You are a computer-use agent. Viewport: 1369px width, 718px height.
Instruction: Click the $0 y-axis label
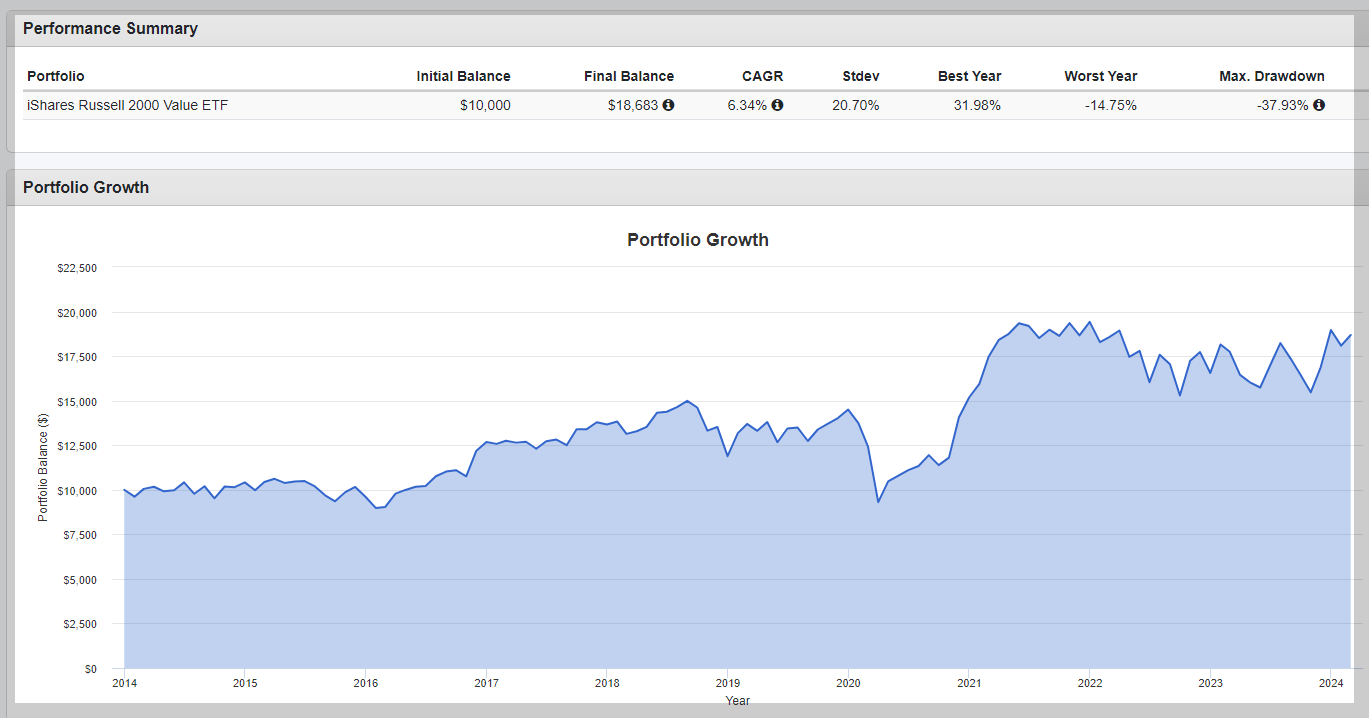click(x=90, y=669)
